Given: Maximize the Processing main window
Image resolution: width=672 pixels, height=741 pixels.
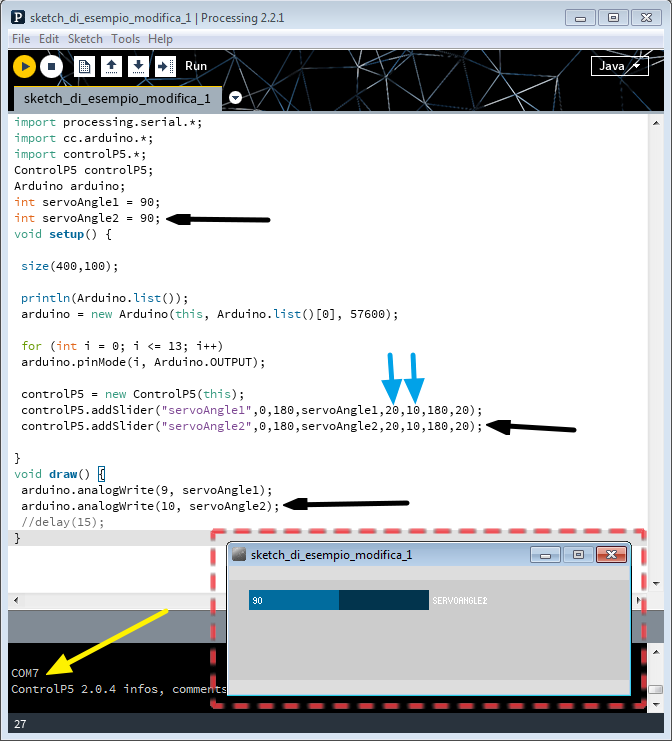Looking at the screenshot, I should tap(613, 18).
